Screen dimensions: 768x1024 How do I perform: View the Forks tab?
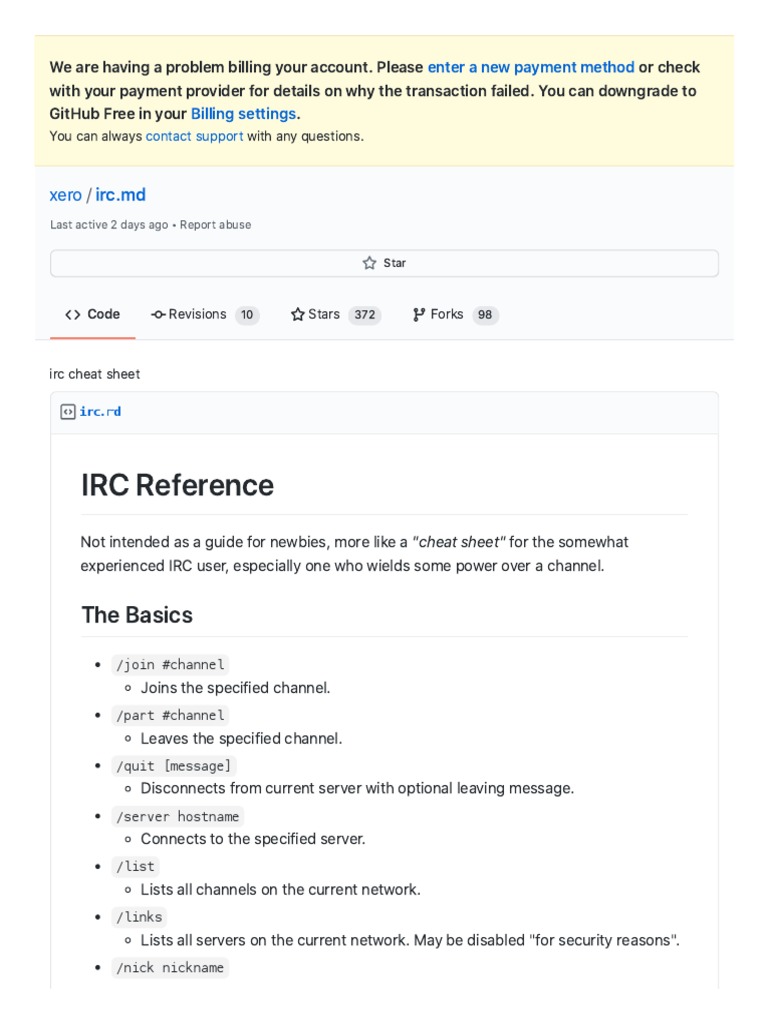click(447, 315)
